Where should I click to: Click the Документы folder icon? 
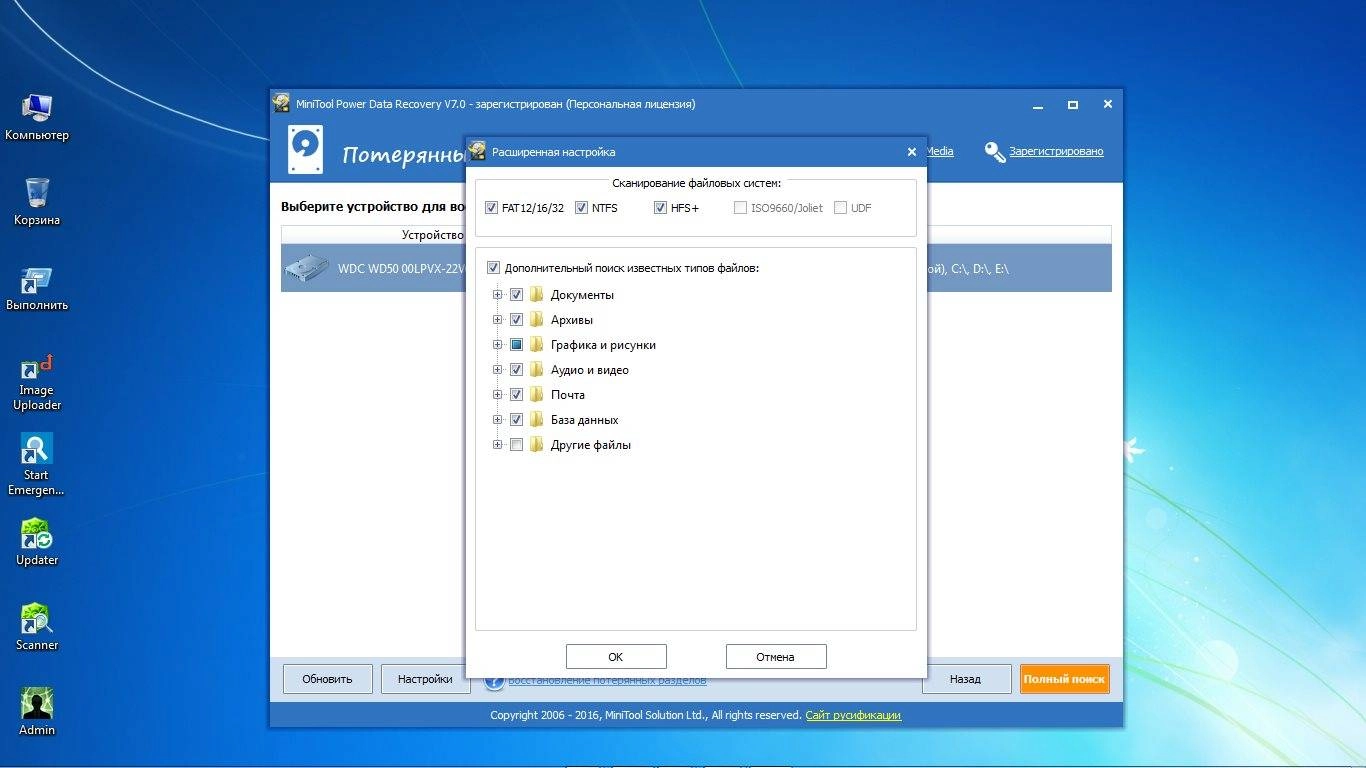click(x=536, y=295)
